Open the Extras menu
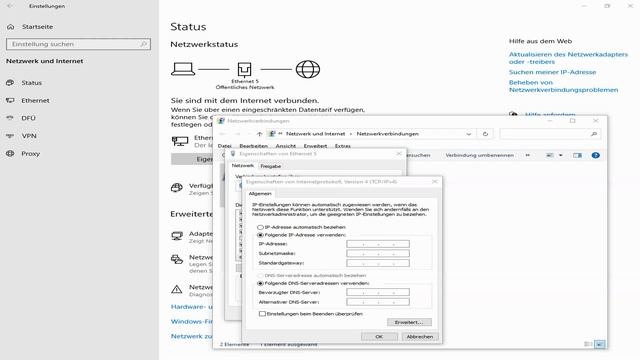Image resolution: width=640 pixels, height=360 pixels. click(342, 146)
